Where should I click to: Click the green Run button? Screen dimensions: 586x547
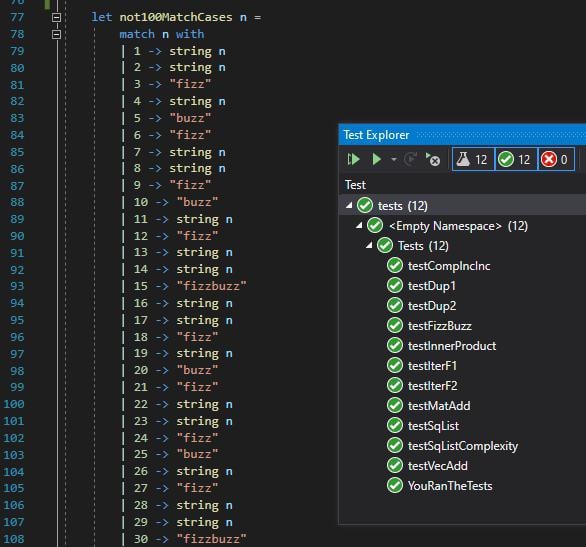tap(377, 160)
